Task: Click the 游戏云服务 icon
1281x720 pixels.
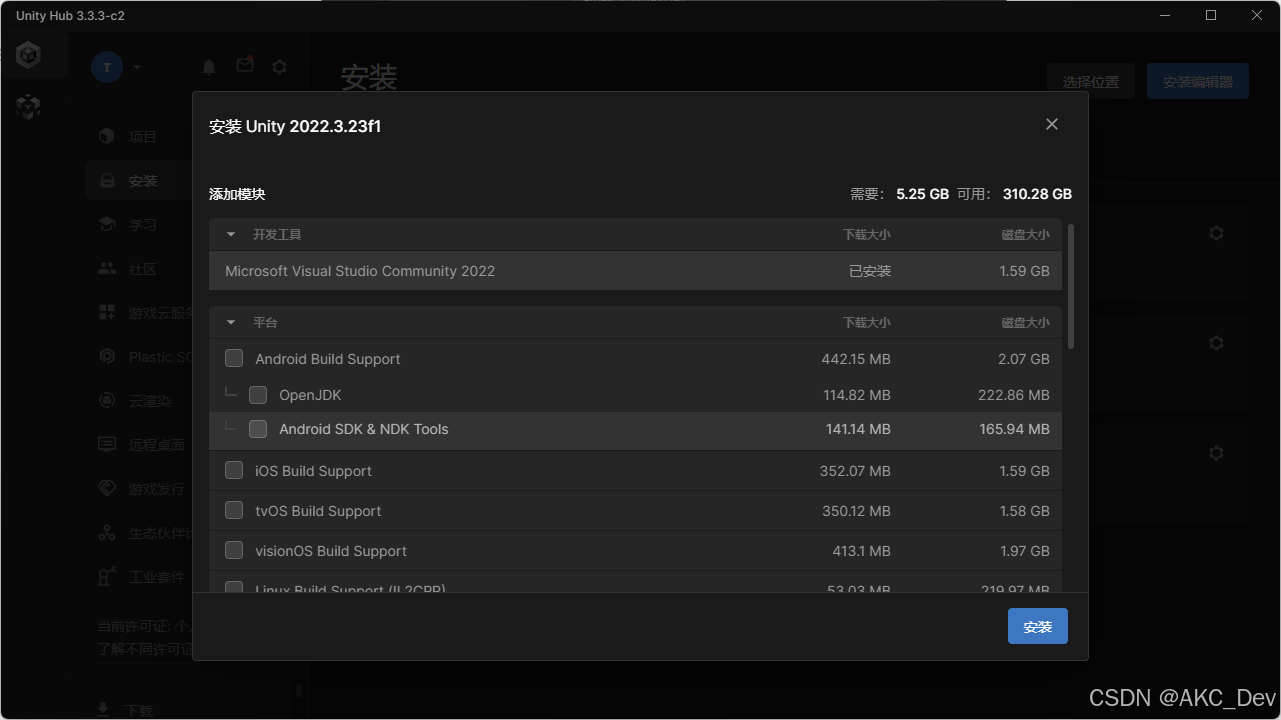Action: [x=107, y=312]
